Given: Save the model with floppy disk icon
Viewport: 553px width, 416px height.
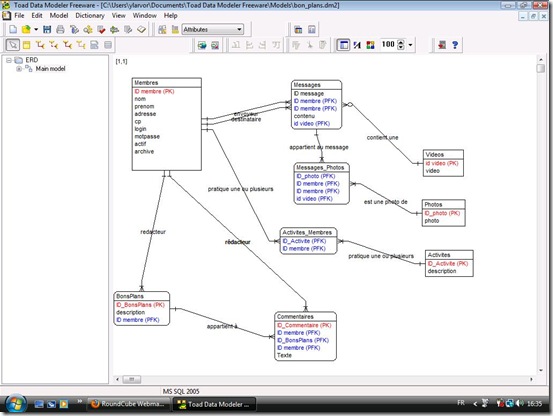Looking at the screenshot, I should tap(47, 30).
